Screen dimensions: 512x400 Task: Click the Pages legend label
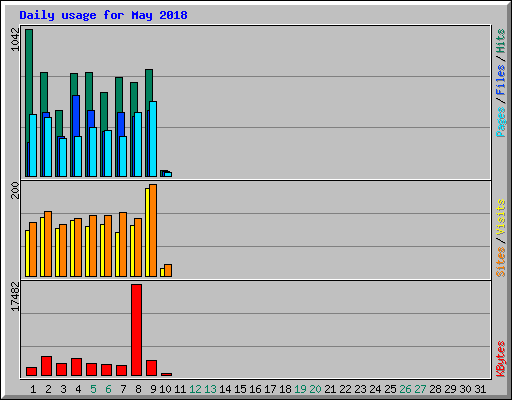[x=501, y=122]
